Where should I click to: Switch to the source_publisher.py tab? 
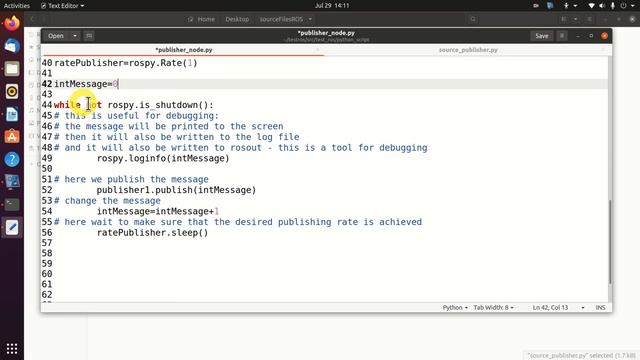[468, 50]
